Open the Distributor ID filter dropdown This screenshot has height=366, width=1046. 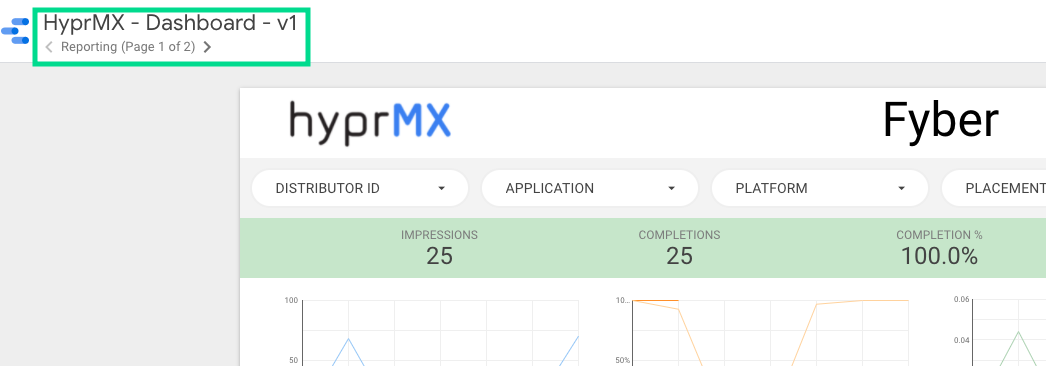click(360, 188)
